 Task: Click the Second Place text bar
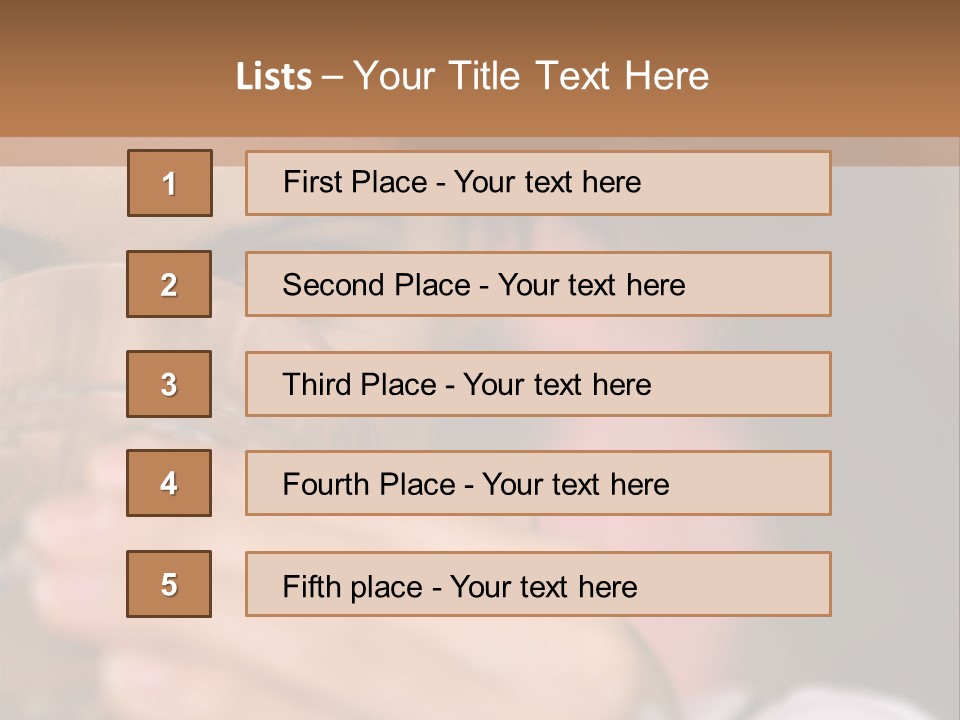[538, 284]
